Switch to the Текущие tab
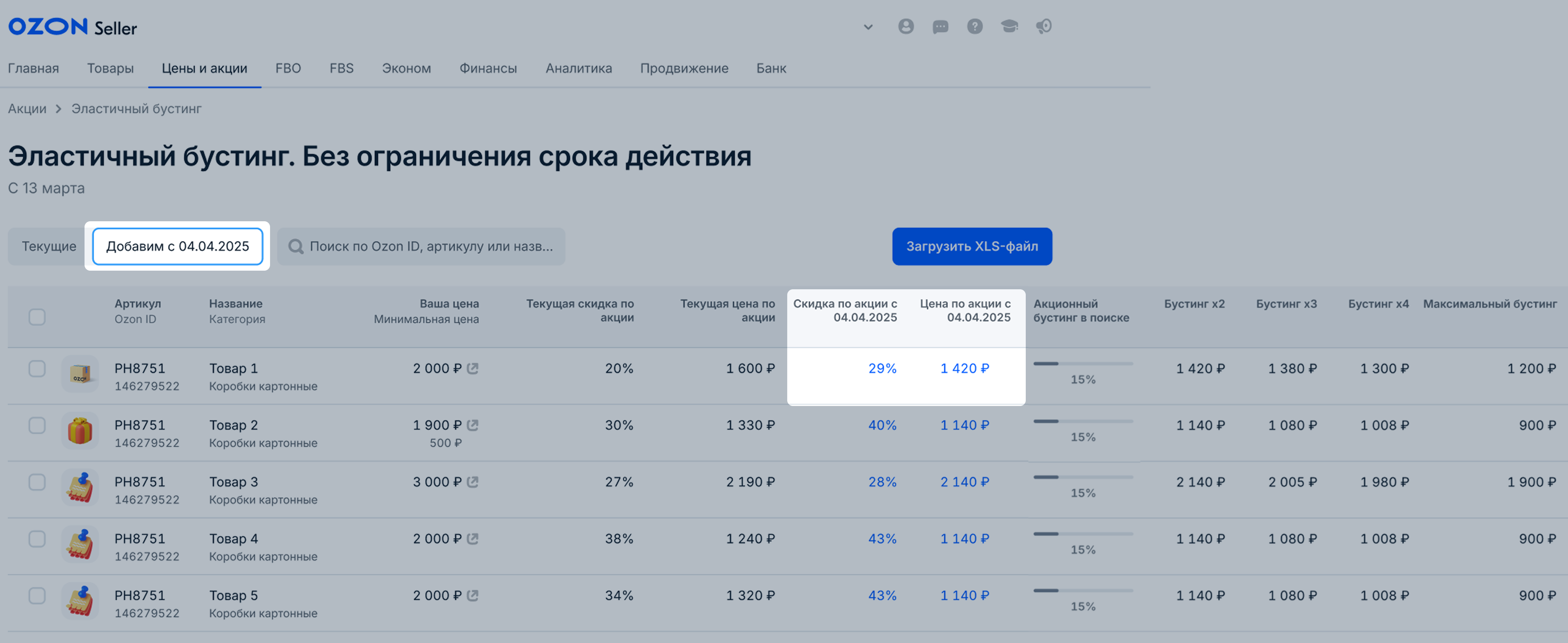This screenshot has width=1568, height=643. point(49,246)
